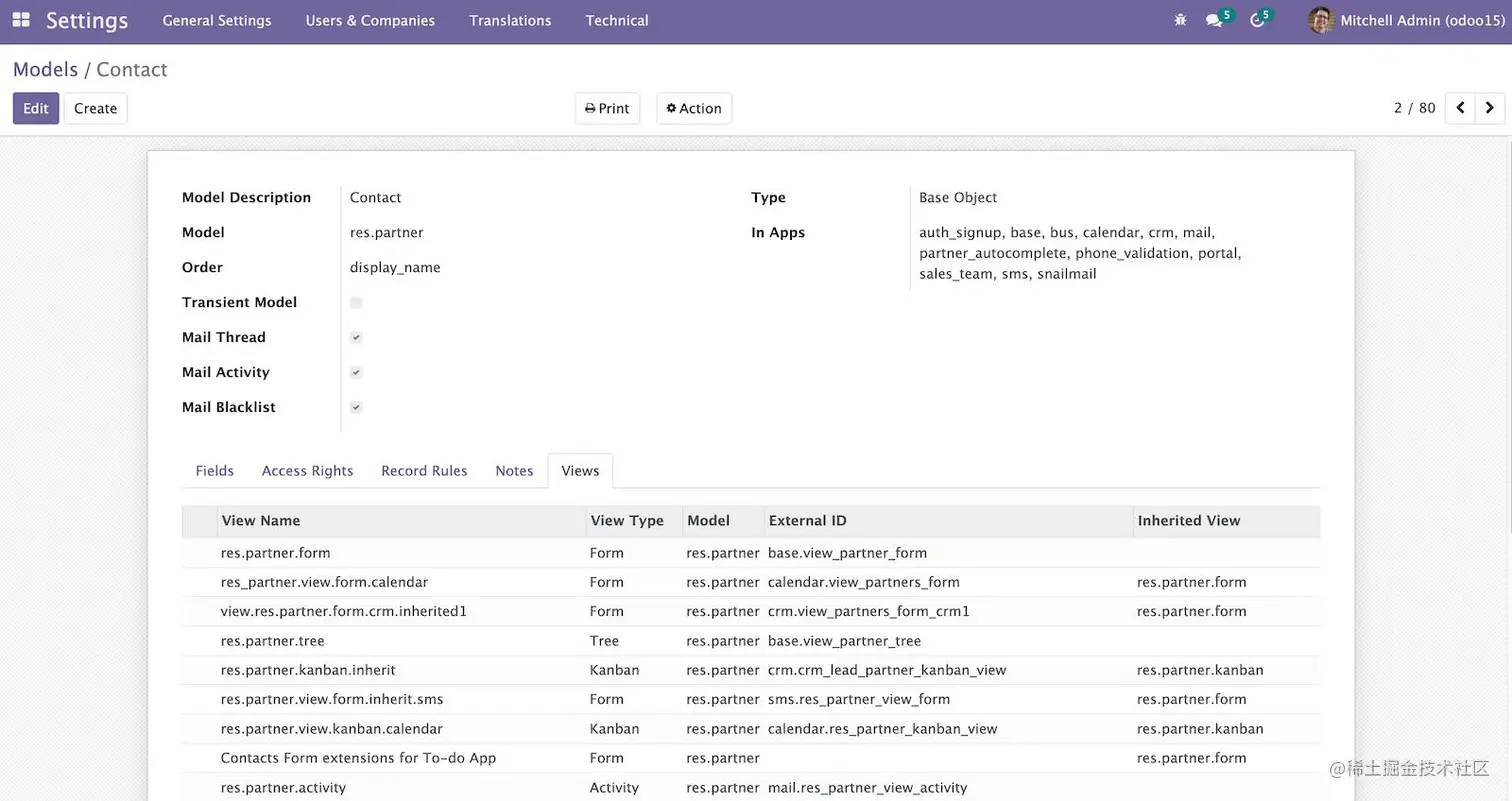The width and height of the screenshot is (1512, 801).
Task: Click Mitchell Admin avatar picture
Action: click(1321, 20)
